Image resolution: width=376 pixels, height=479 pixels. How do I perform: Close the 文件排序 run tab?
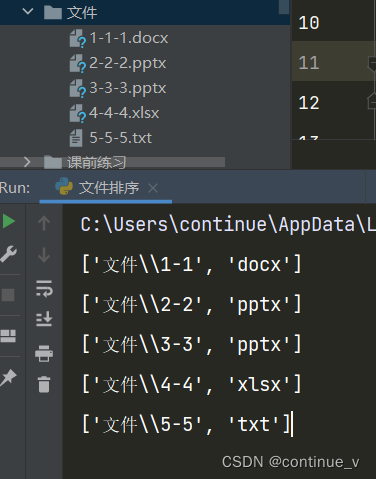(x=153, y=188)
